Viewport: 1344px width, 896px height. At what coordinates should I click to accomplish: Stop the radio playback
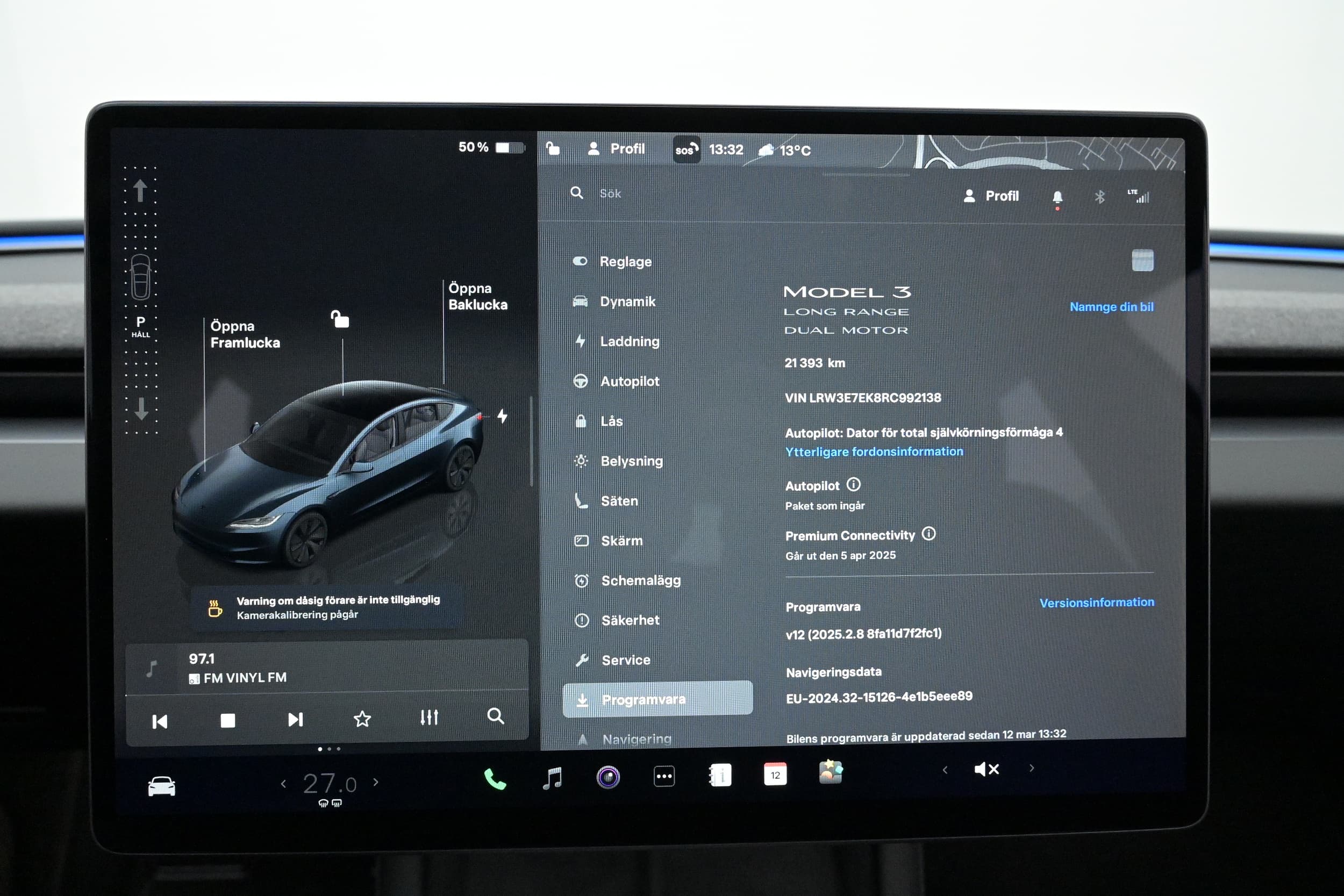pyautogui.click(x=227, y=721)
